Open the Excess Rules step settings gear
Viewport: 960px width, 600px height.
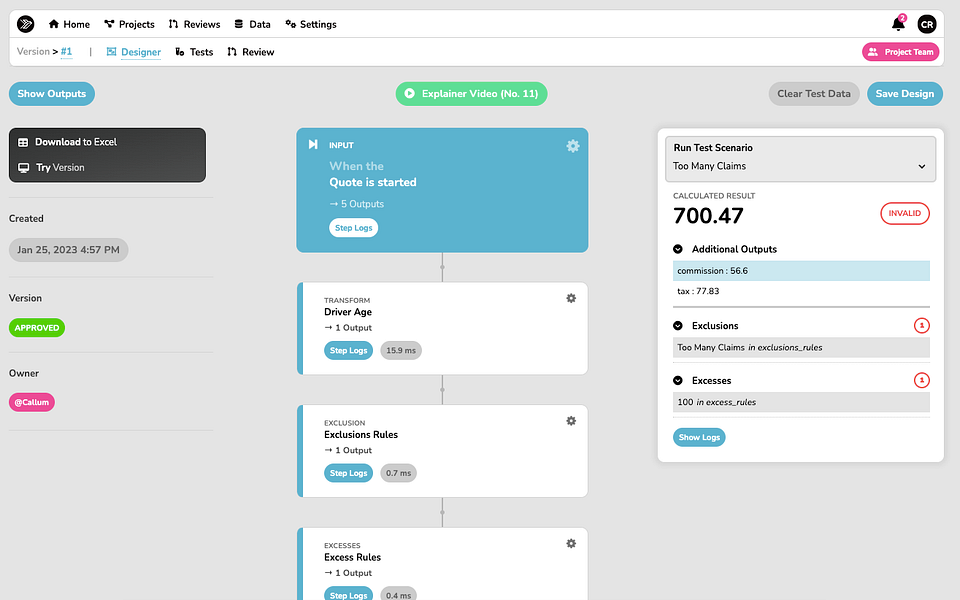pos(571,543)
